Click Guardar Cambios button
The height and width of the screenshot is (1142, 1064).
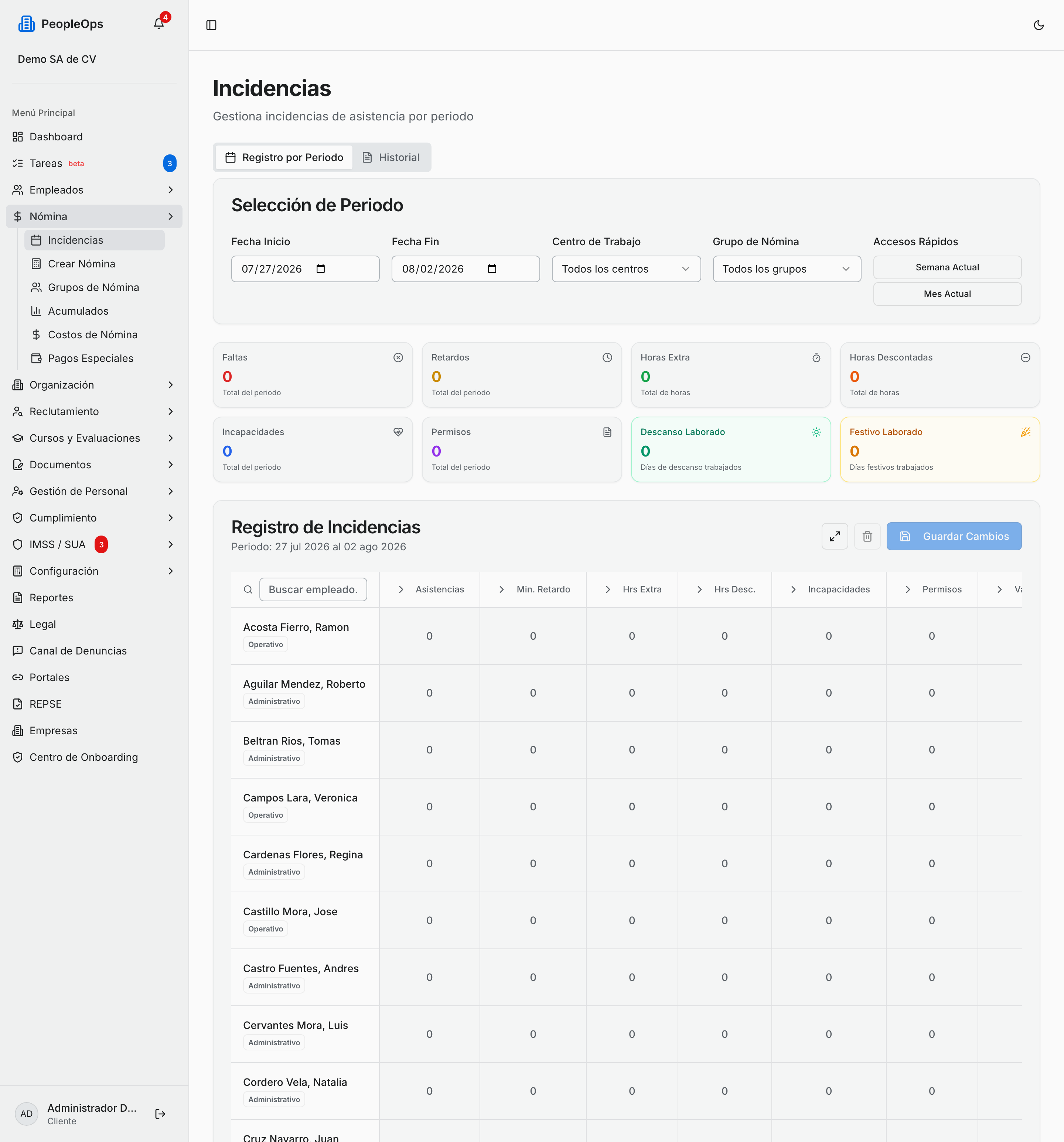coord(954,536)
